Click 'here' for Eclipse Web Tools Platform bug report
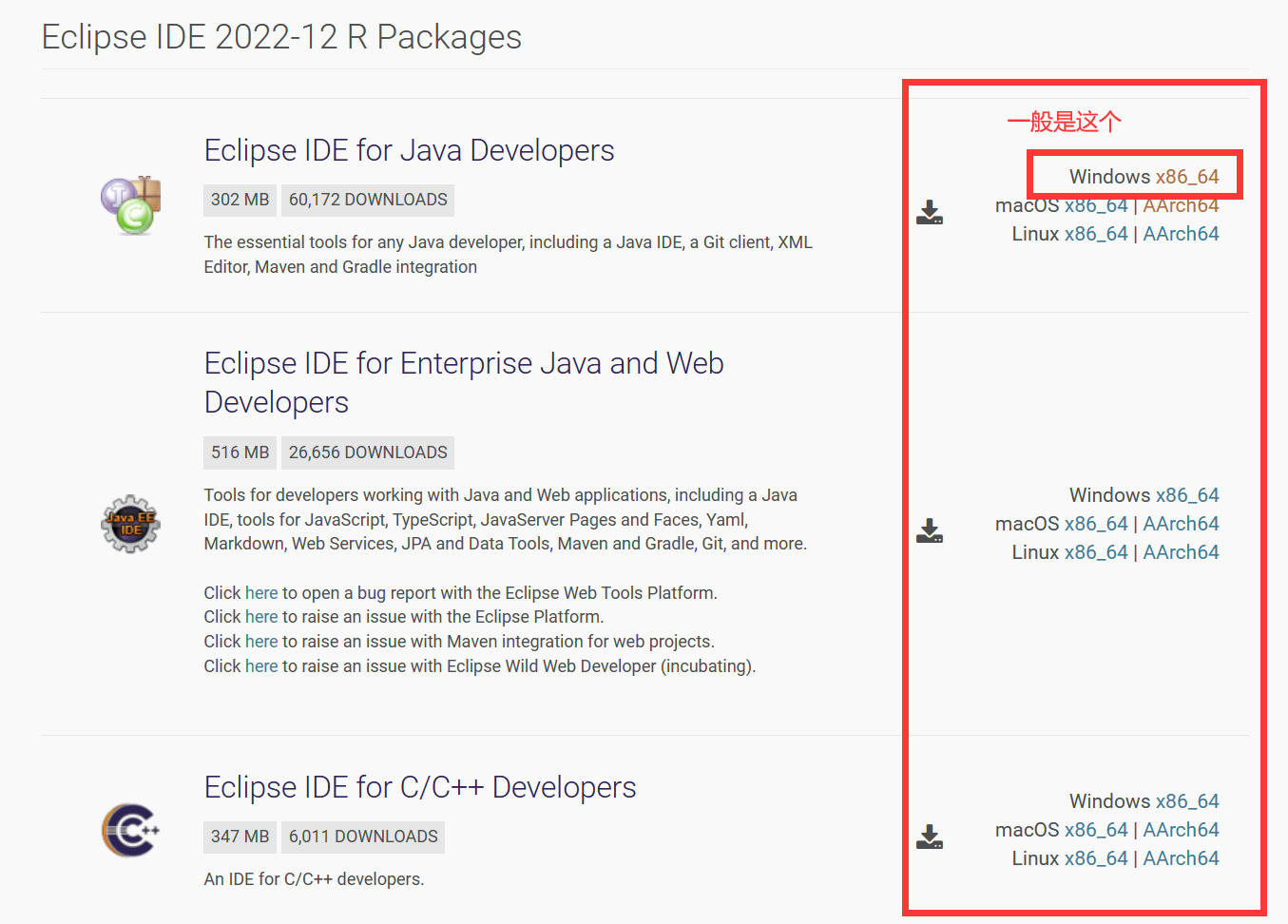This screenshot has height=924, width=1288. 261,593
